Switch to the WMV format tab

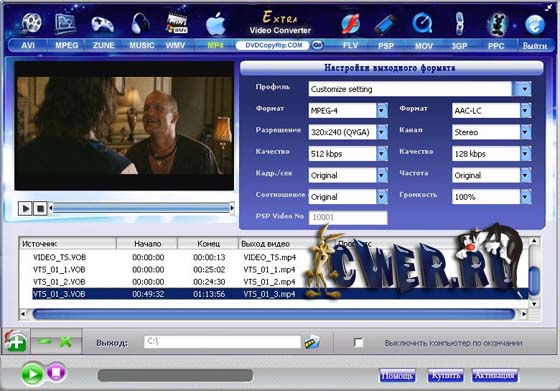[x=175, y=45]
